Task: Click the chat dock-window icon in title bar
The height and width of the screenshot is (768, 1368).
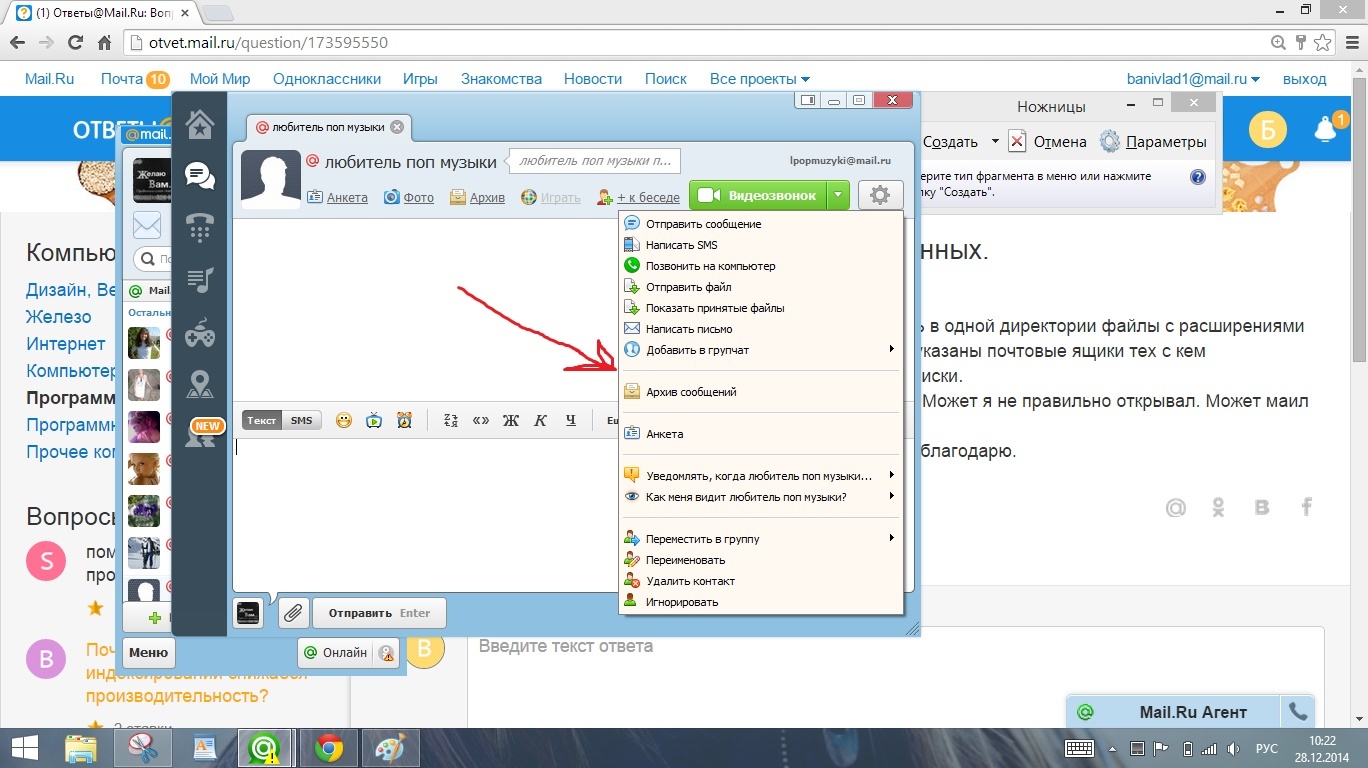Action: tap(808, 100)
